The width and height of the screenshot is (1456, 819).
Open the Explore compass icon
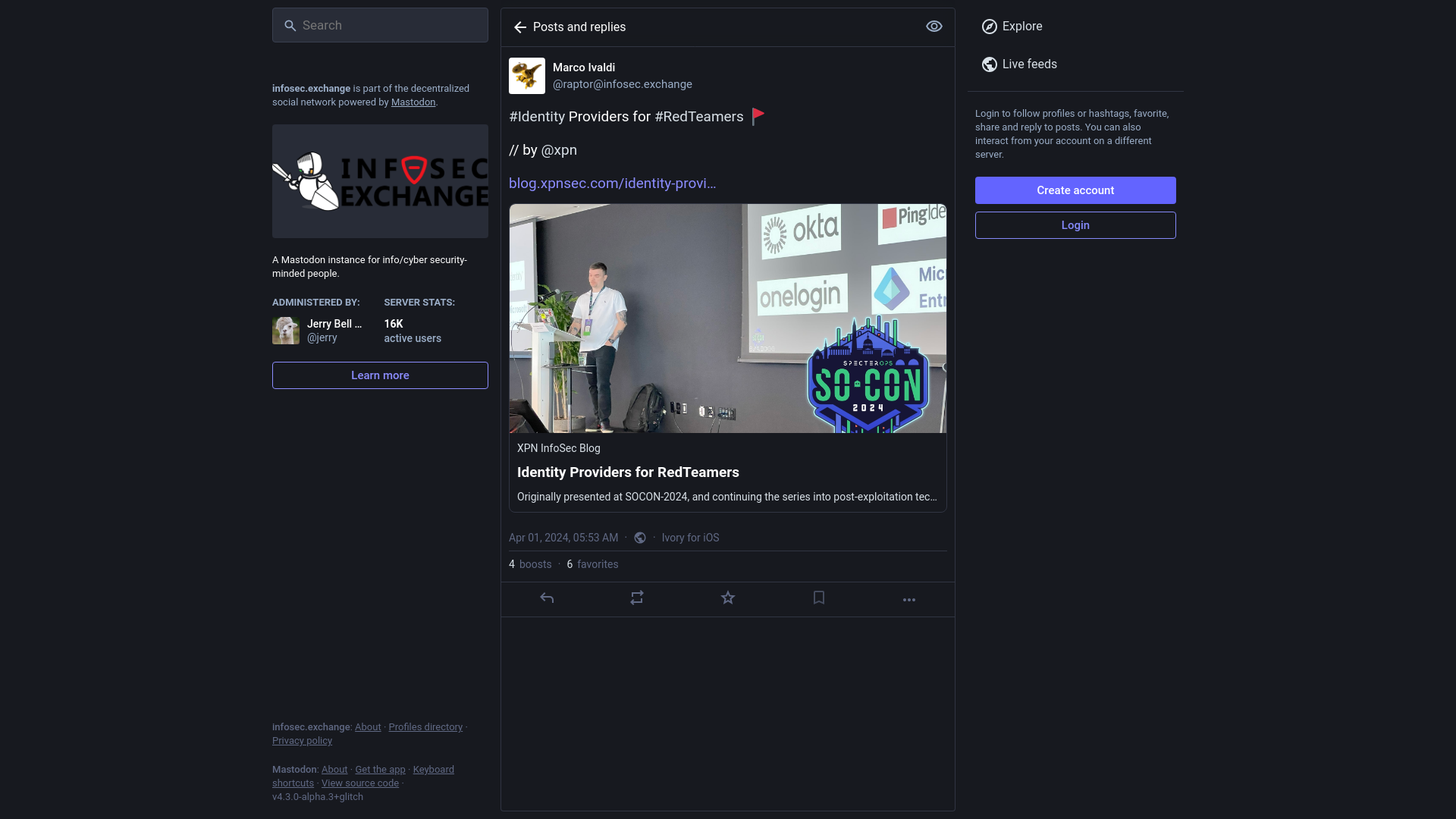(x=990, y=27)
